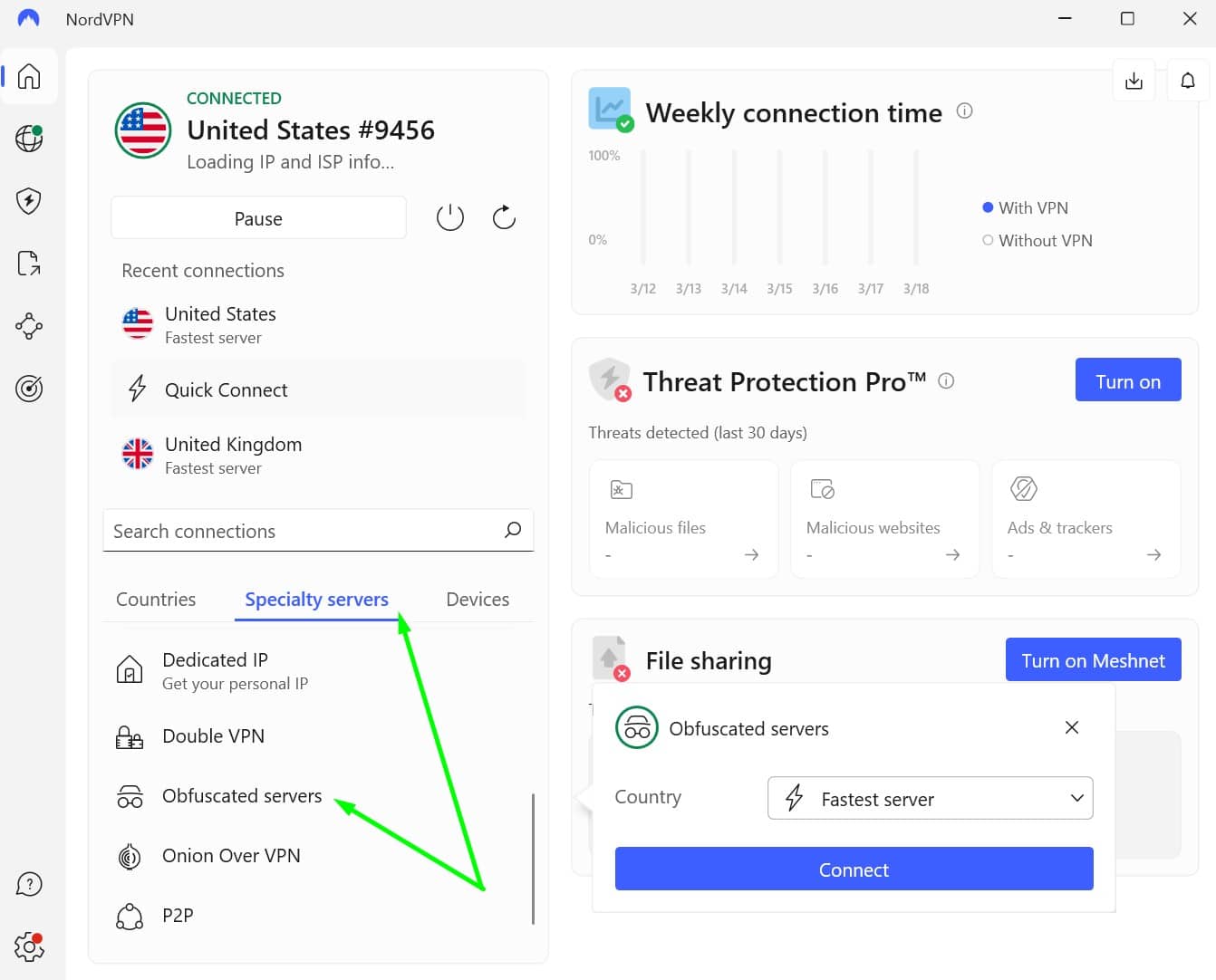
Task: Click the Malicious files arrow
Action: coord(751,554)
